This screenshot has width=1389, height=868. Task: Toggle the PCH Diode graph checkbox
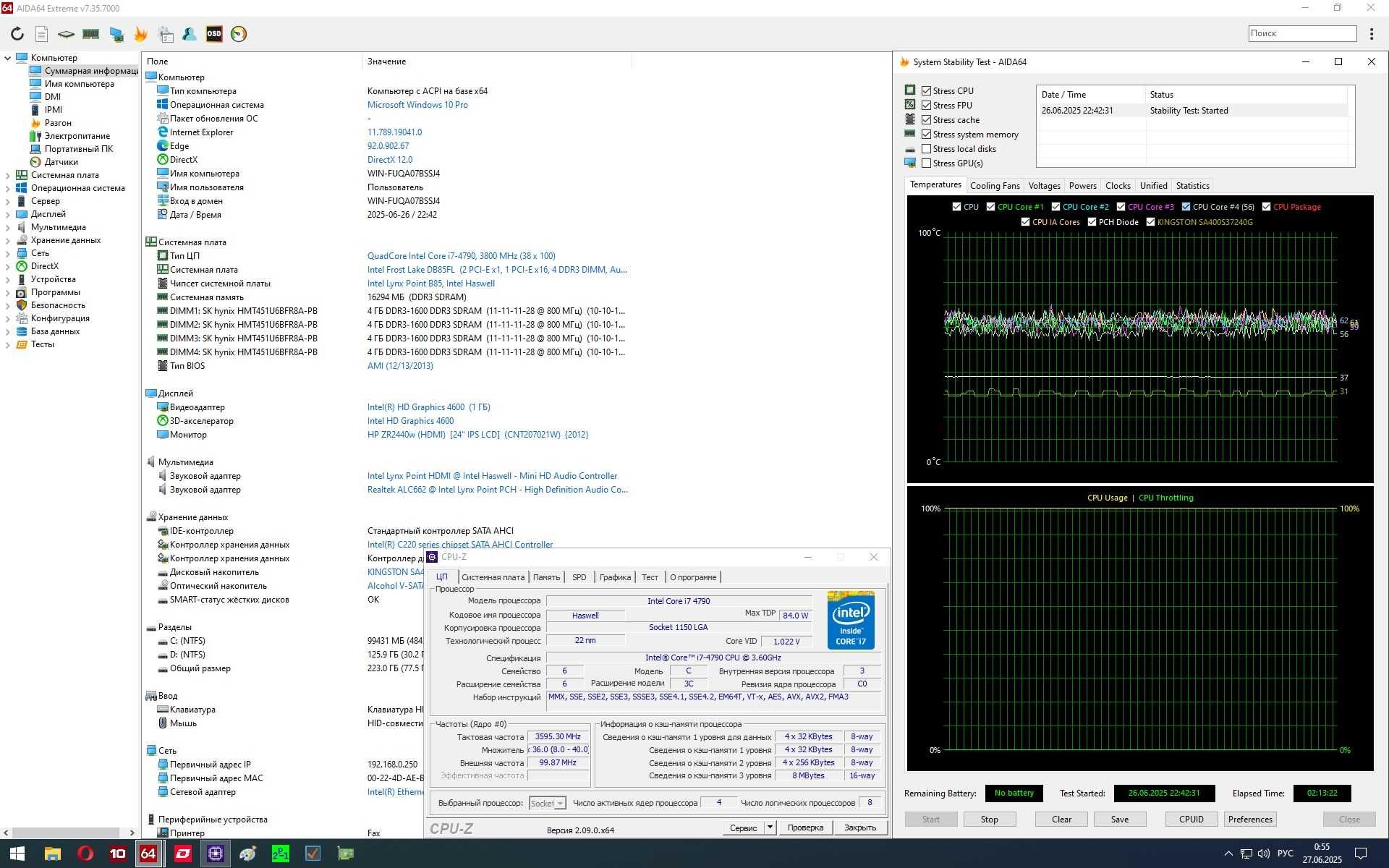(x=1092, y=222)
